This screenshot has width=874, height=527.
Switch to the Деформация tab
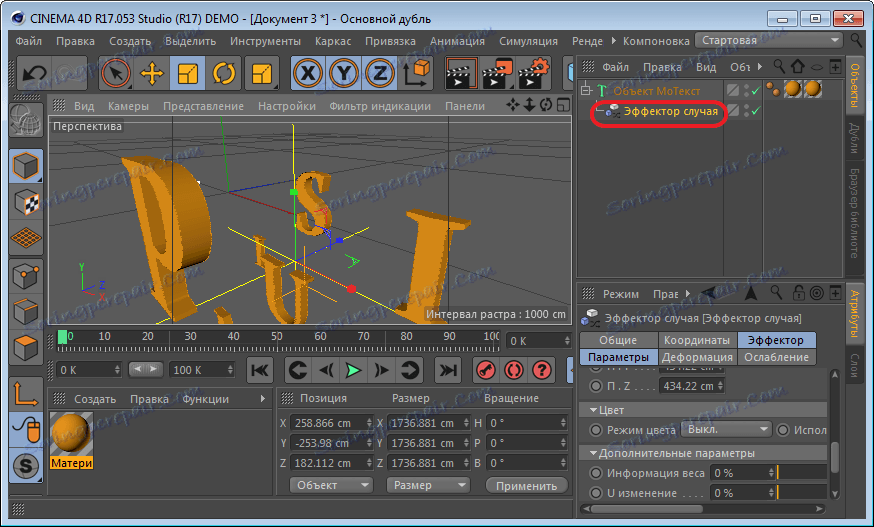click(x=697, y=357)
